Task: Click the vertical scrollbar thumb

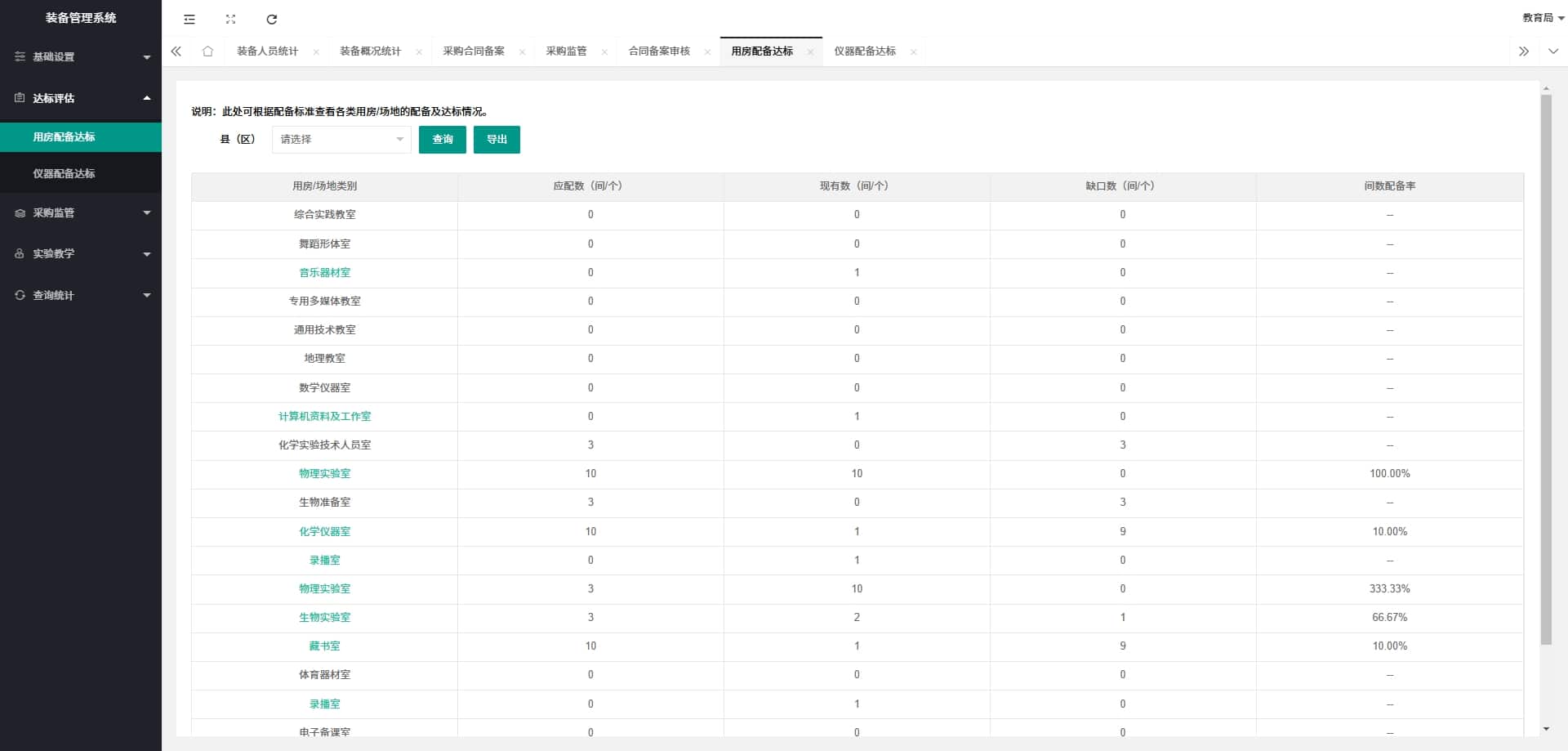Action: coord(1545,368)
